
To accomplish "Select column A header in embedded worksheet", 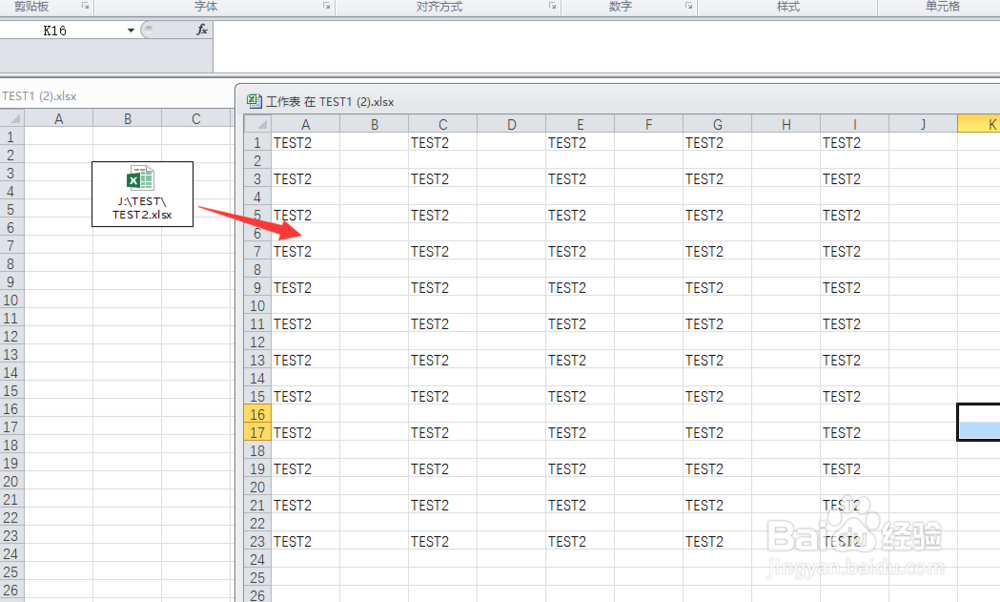I will [x=305, y=124].
